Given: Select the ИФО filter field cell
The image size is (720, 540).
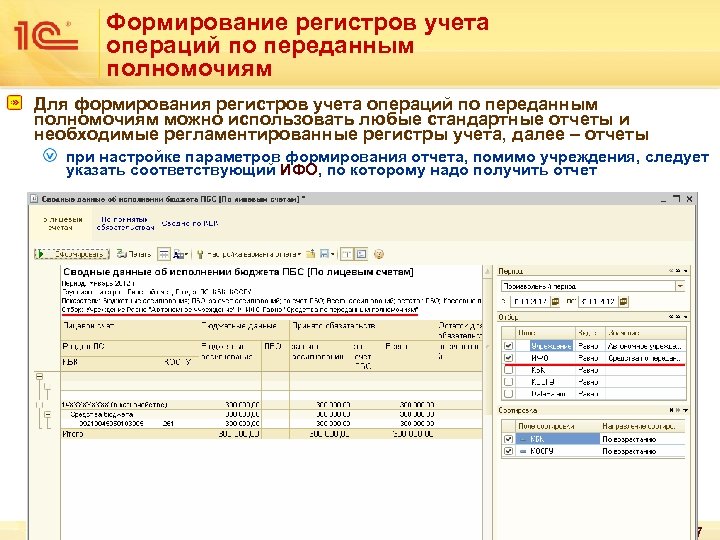Looking at the screenshot, I should (545, 358).
